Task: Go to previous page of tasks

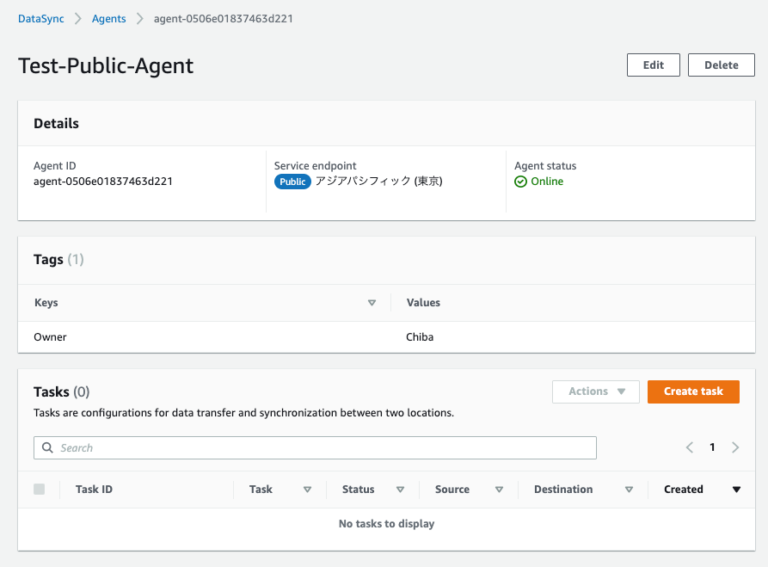Action: [x=690, y=448]
